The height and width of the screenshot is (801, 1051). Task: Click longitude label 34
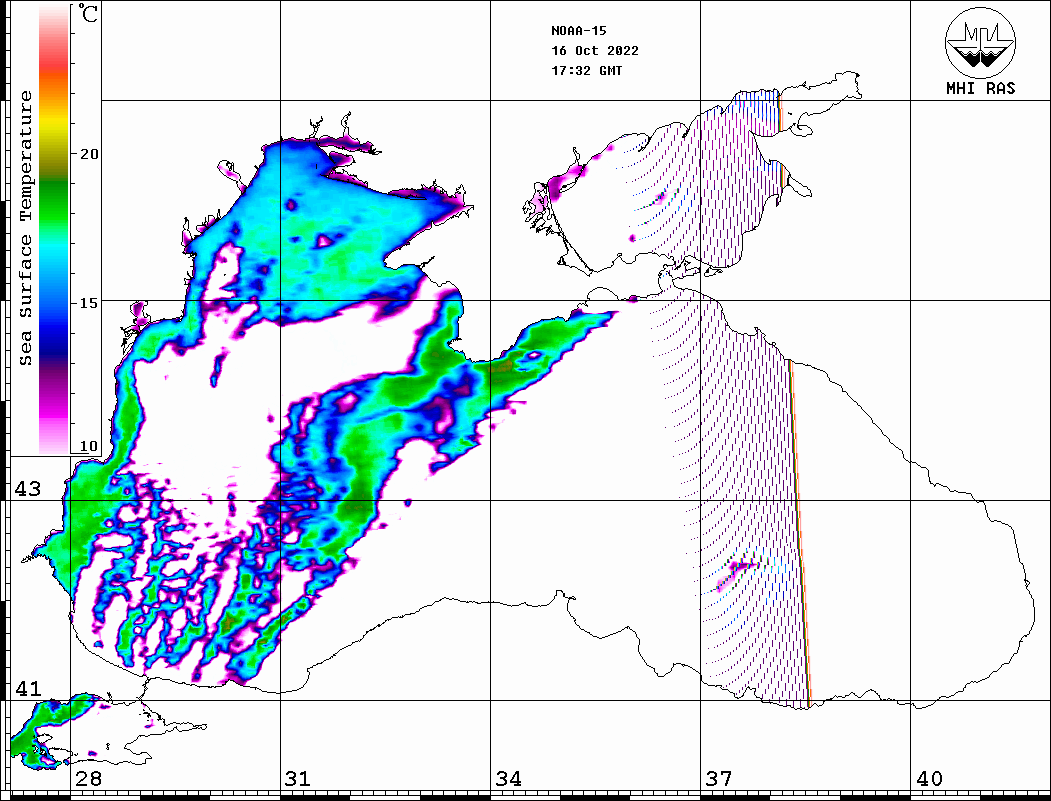coord(509,779)
